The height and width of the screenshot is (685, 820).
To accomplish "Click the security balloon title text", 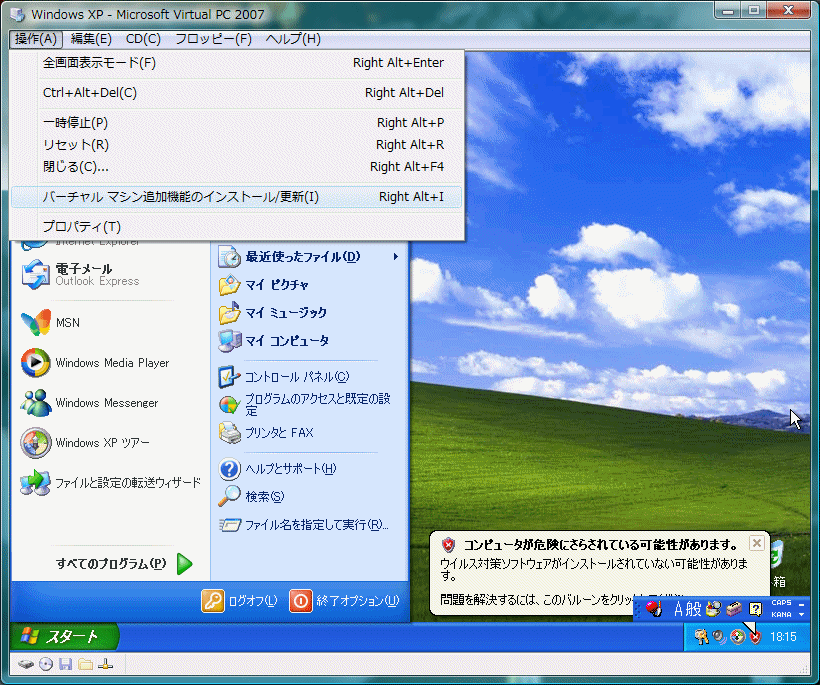I will pos(600,545).
